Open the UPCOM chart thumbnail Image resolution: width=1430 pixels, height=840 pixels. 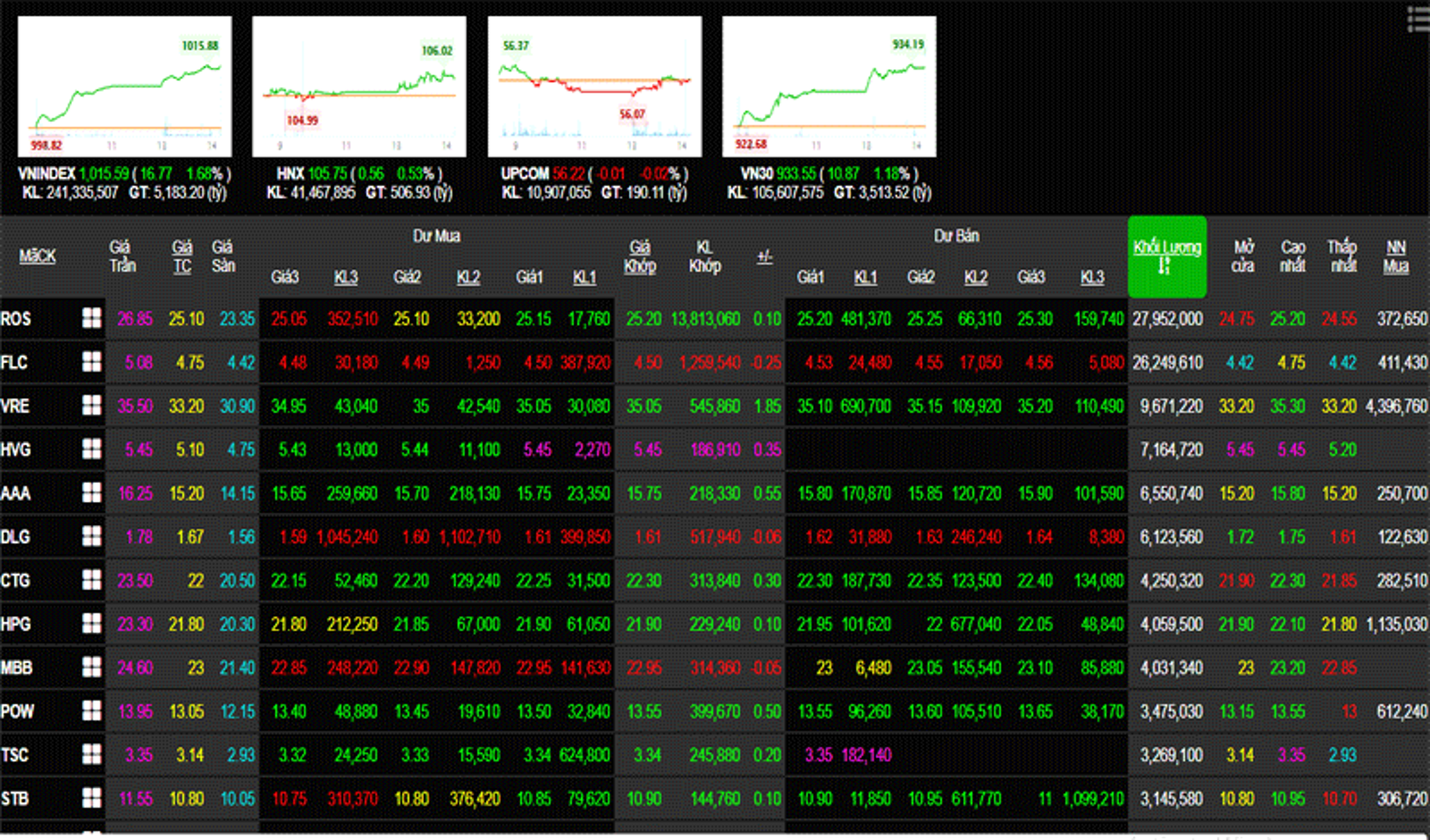[594, 86]
